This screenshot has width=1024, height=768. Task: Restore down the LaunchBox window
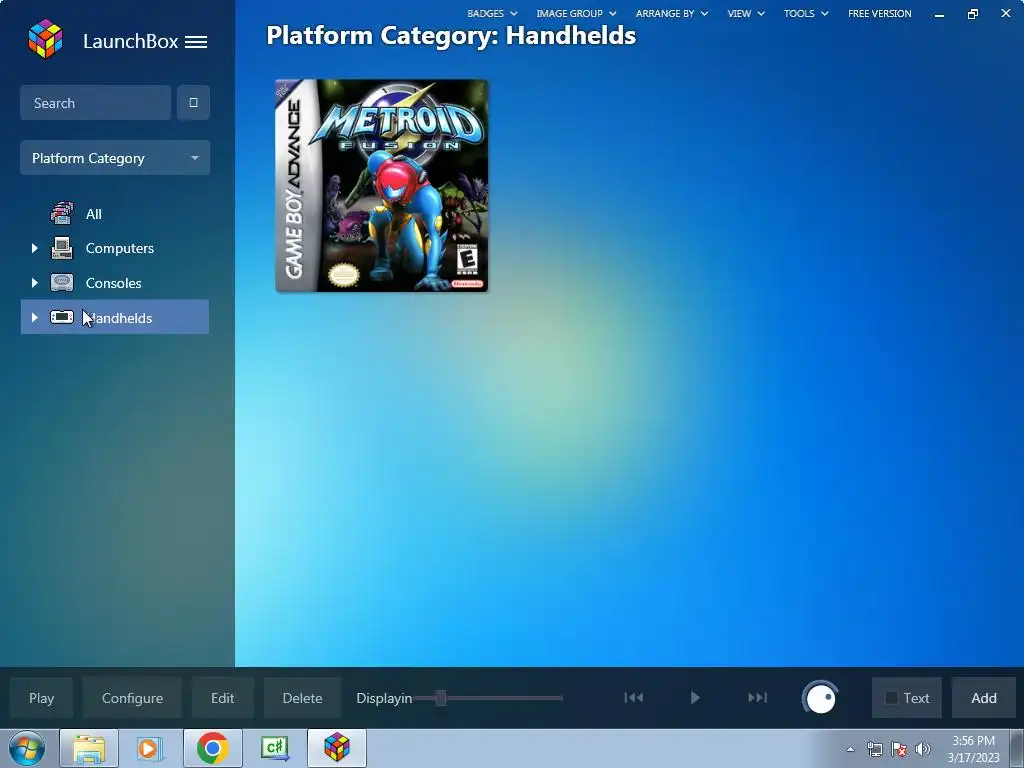pyautogui.click(x=972, y=14)
